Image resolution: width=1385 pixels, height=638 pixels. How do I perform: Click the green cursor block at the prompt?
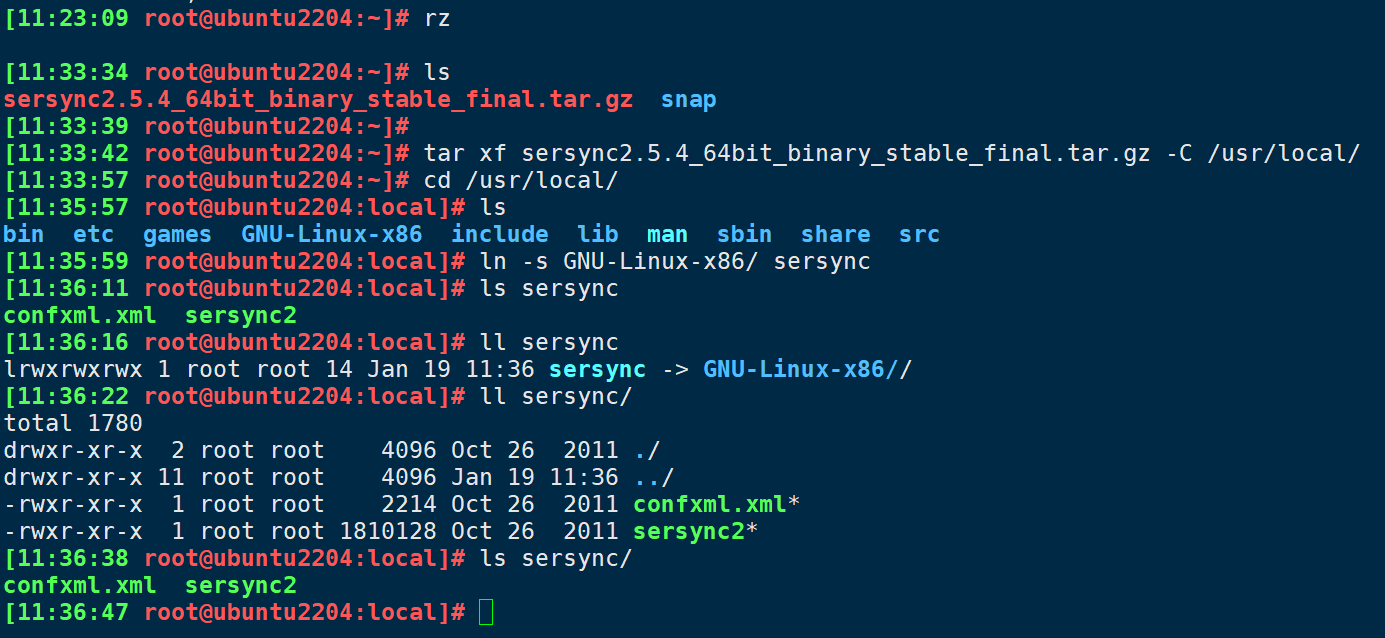click(x=486, y=611)
